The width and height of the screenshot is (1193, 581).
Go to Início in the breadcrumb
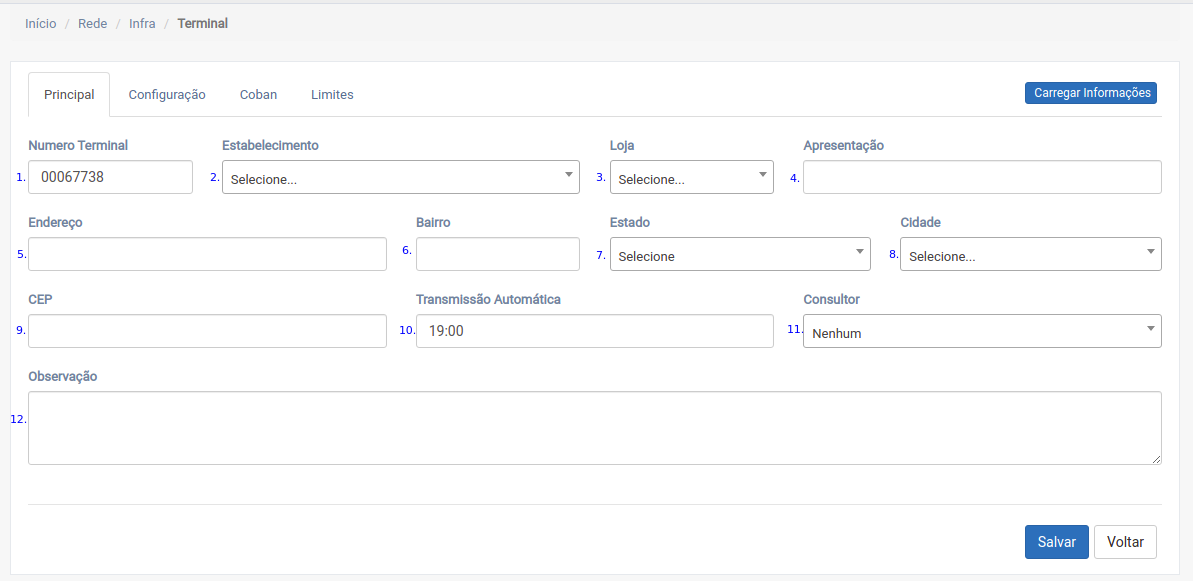41,23
